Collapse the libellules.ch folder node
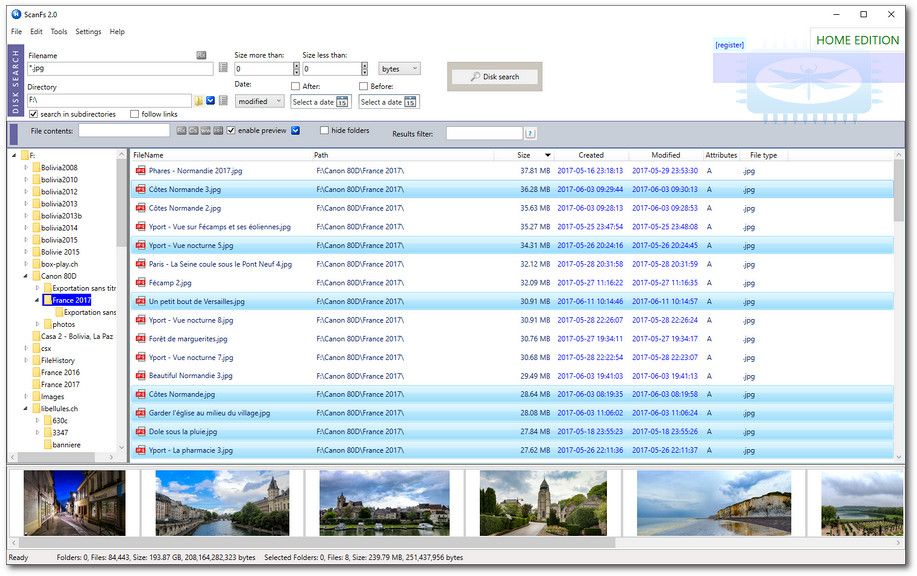Image resolution: width=917 pixels, height=576 pixels. pyautogui.click(x=26, y=408)
